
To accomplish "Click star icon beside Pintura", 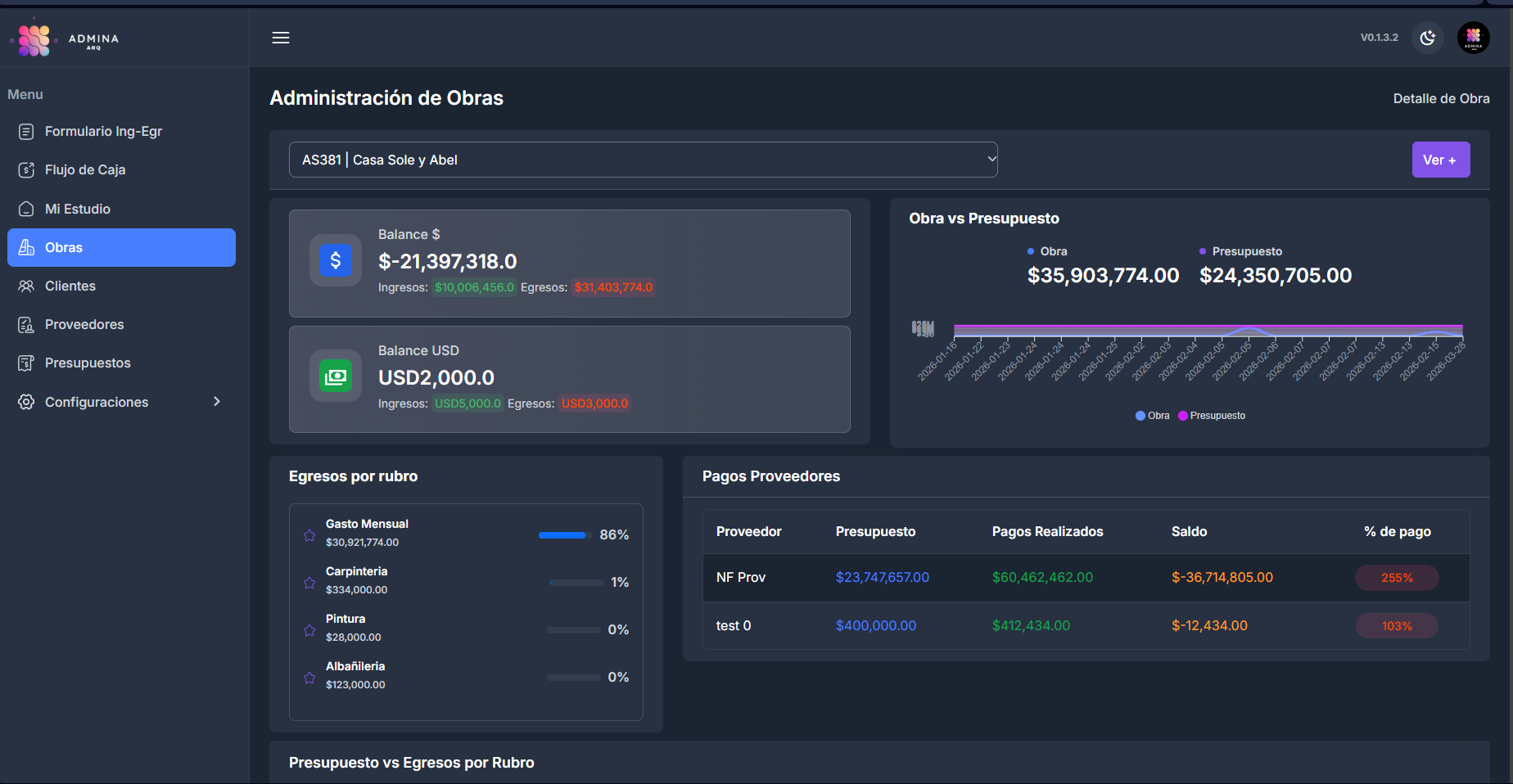I will coord(309,630).
